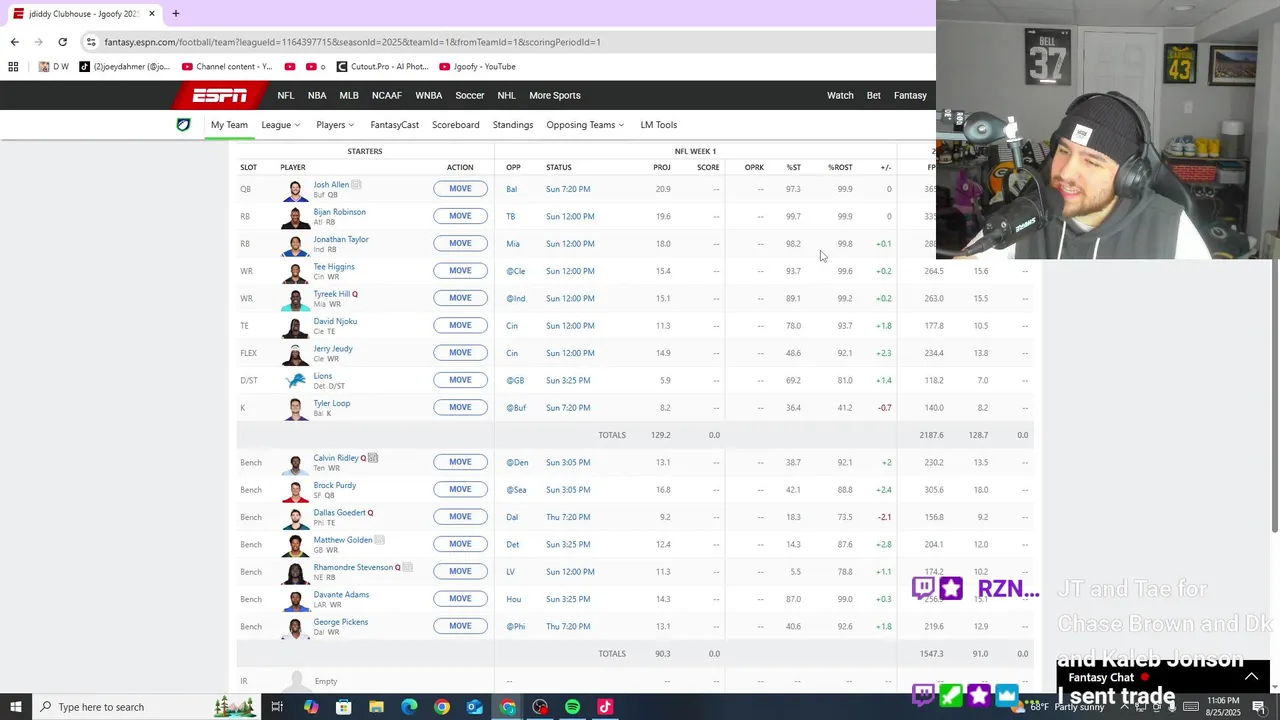This screenshot has width=1280, height=720.
Task: Select the My Team tab
Action: [x=229, y=125]
